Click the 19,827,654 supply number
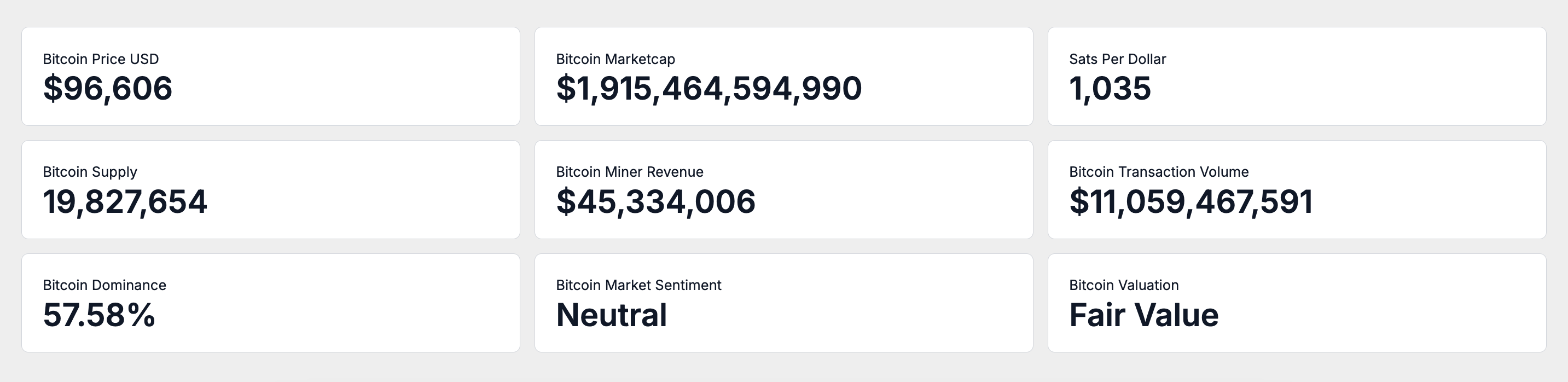 [125, 202]
